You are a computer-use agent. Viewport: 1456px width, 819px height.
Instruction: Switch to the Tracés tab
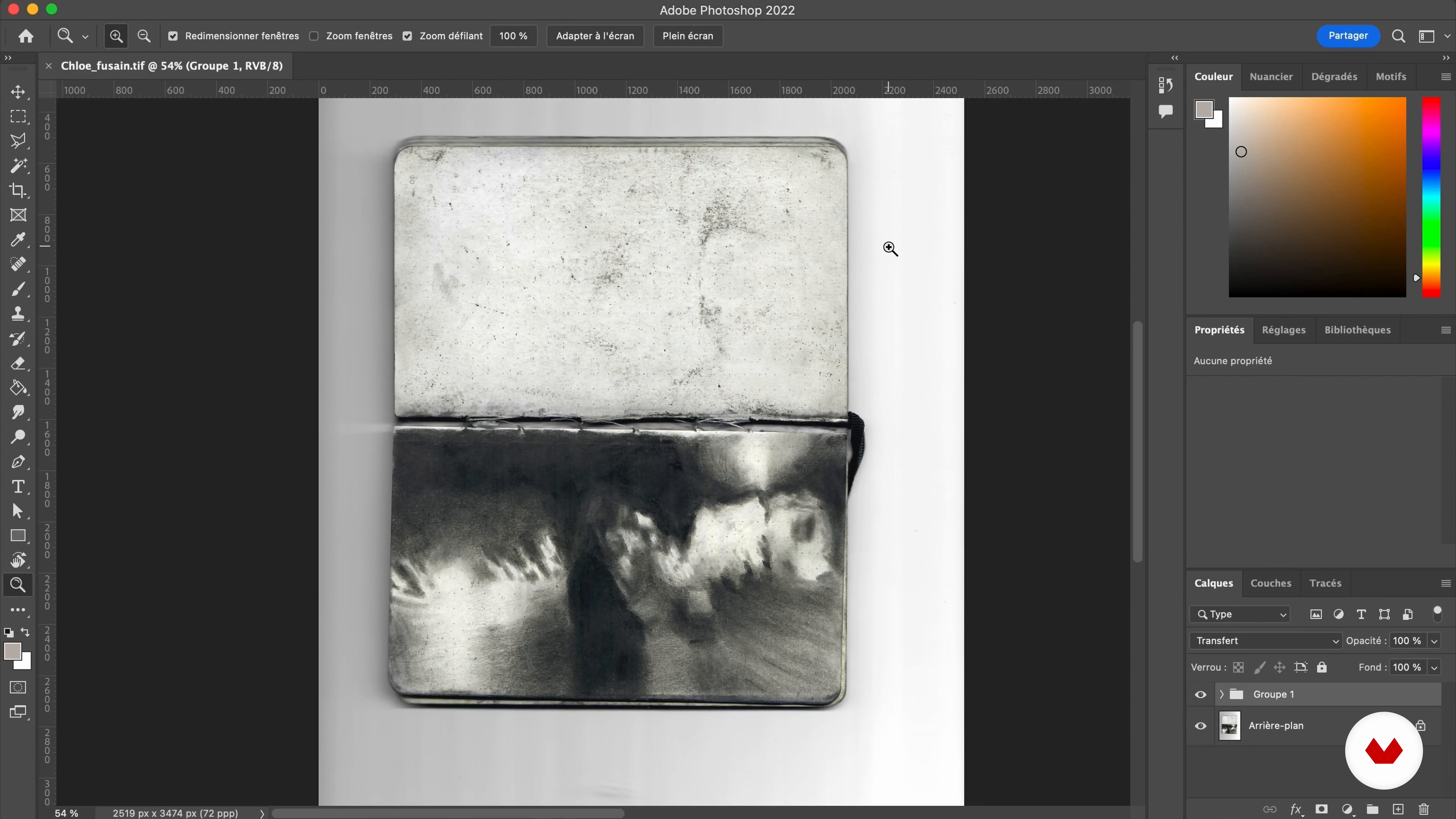1325,583
